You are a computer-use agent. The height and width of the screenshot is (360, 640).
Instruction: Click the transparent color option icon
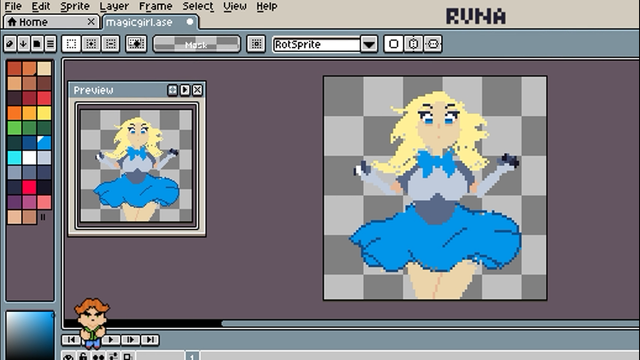[x=136, y=44]
